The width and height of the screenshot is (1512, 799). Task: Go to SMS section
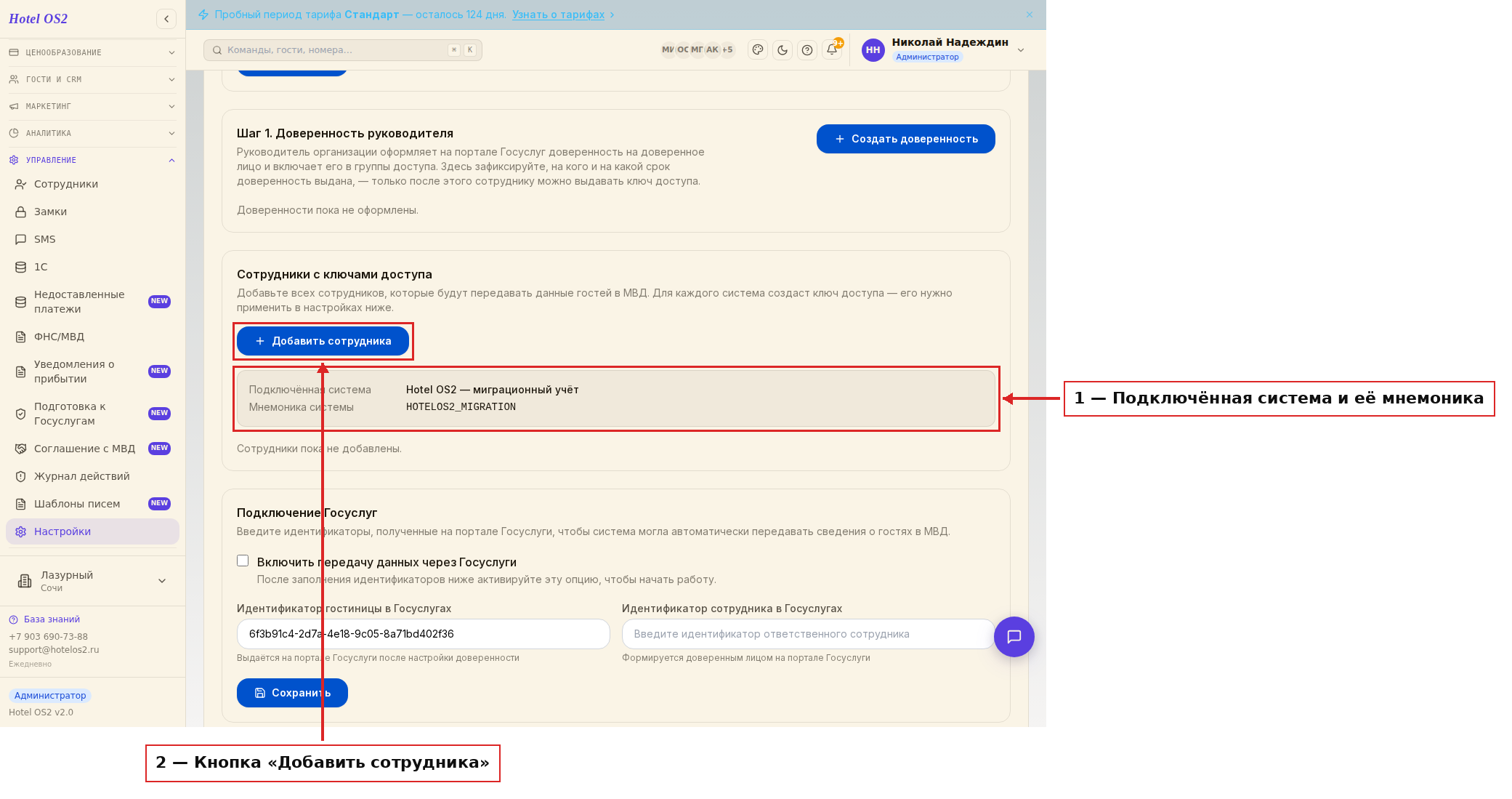point(92,239)
